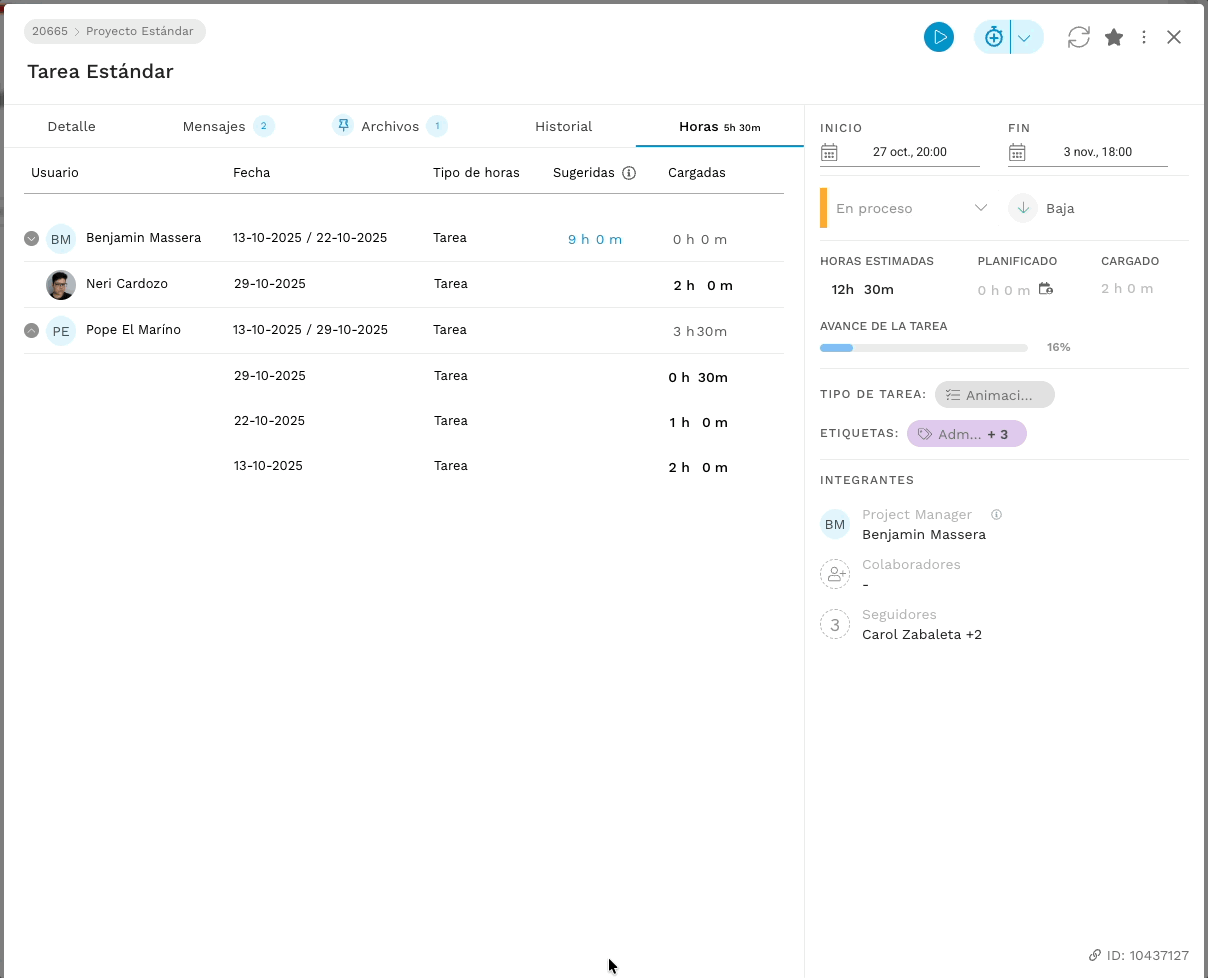Viewport: 1208px width, 978px height.
Task: Click Carol Zabaleta +2 followers
Action: [x=922, y=635]
